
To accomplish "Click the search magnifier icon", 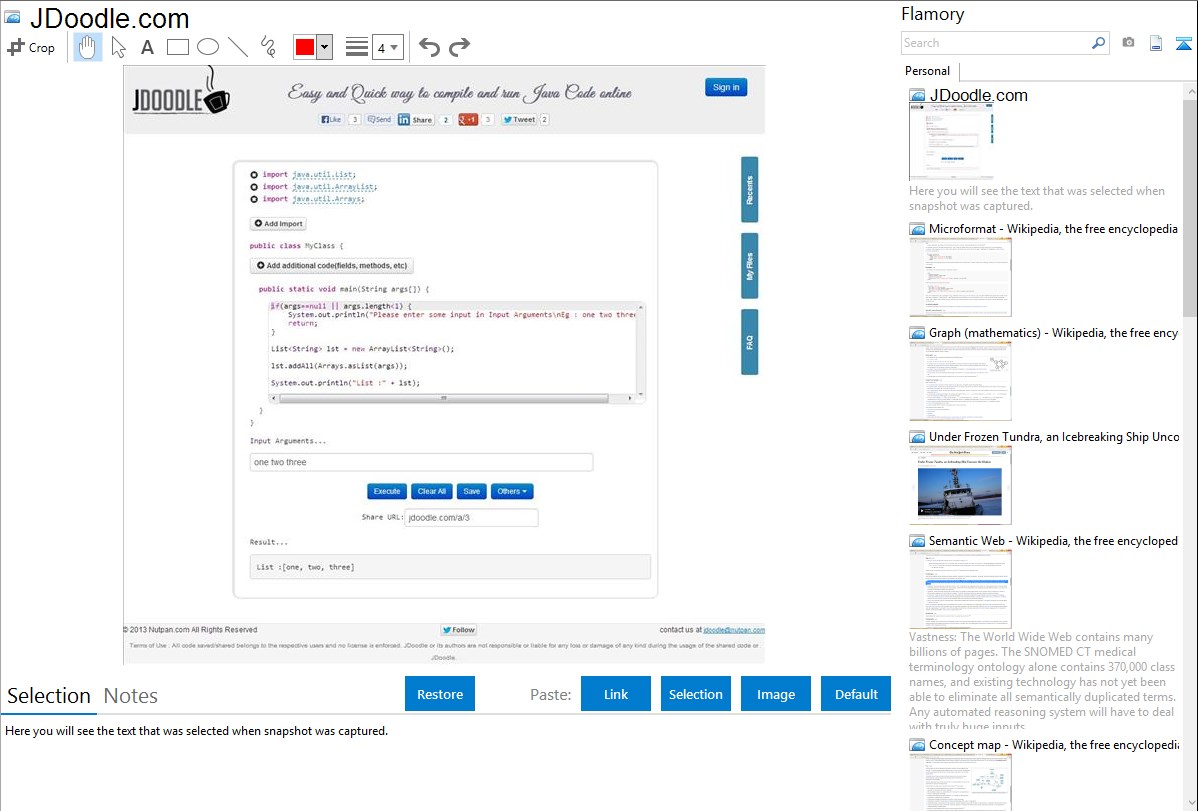I will point(1098,43).
